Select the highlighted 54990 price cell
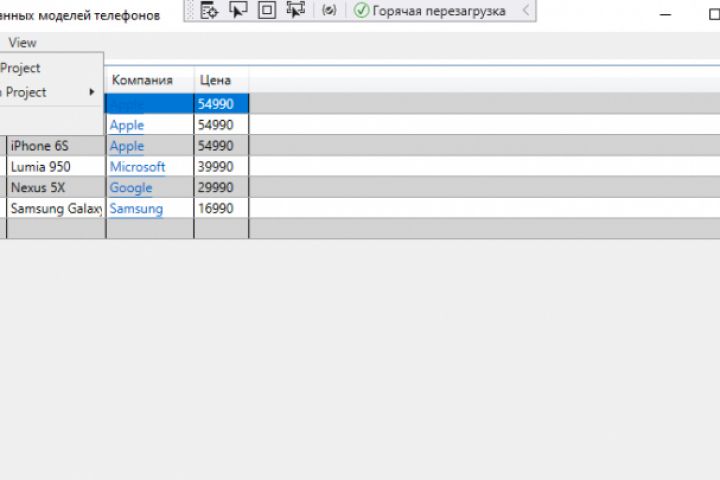Screen dimensions: 720x480 pyautogui.click(x=221, y=104)
